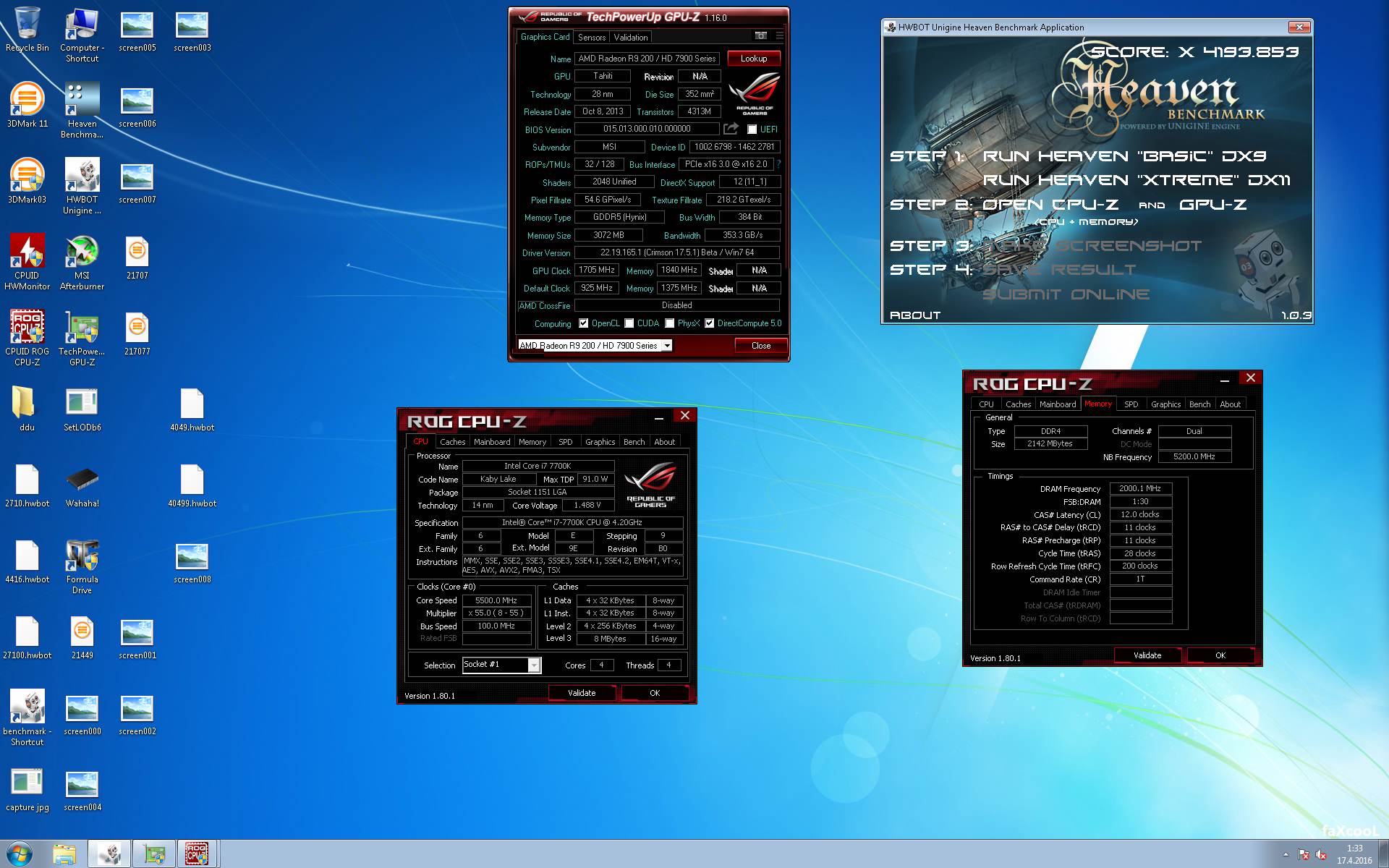
Task: Open 4049.hwbot file icon
Action: [192, 409]
